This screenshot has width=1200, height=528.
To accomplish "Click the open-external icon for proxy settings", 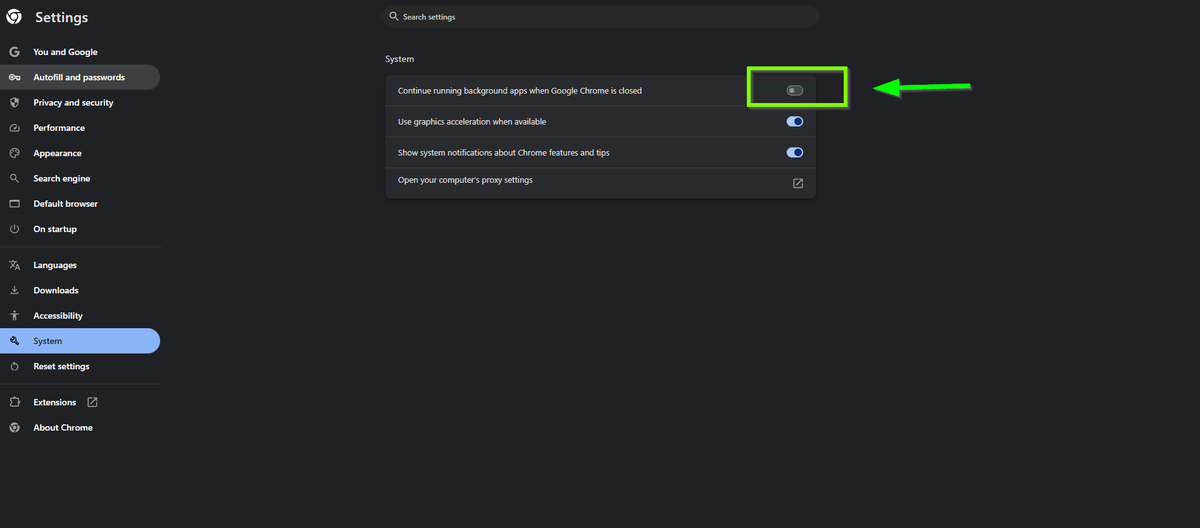I will (x=798, y=183).
